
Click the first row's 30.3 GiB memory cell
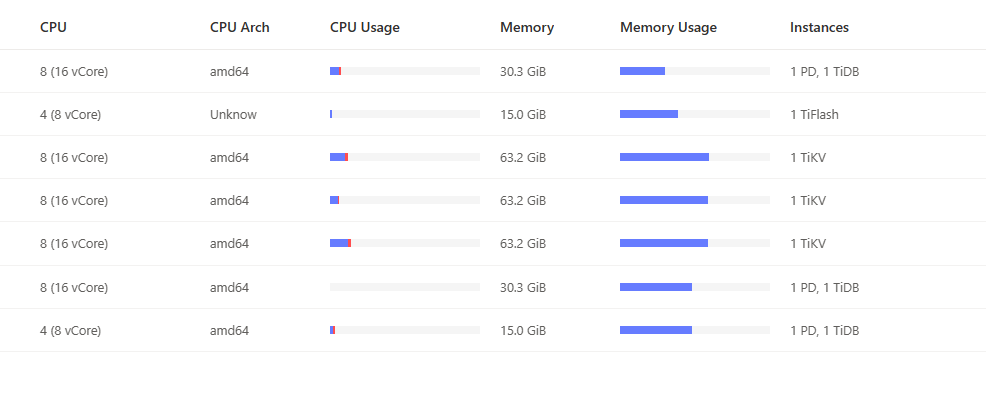point(522,71)
